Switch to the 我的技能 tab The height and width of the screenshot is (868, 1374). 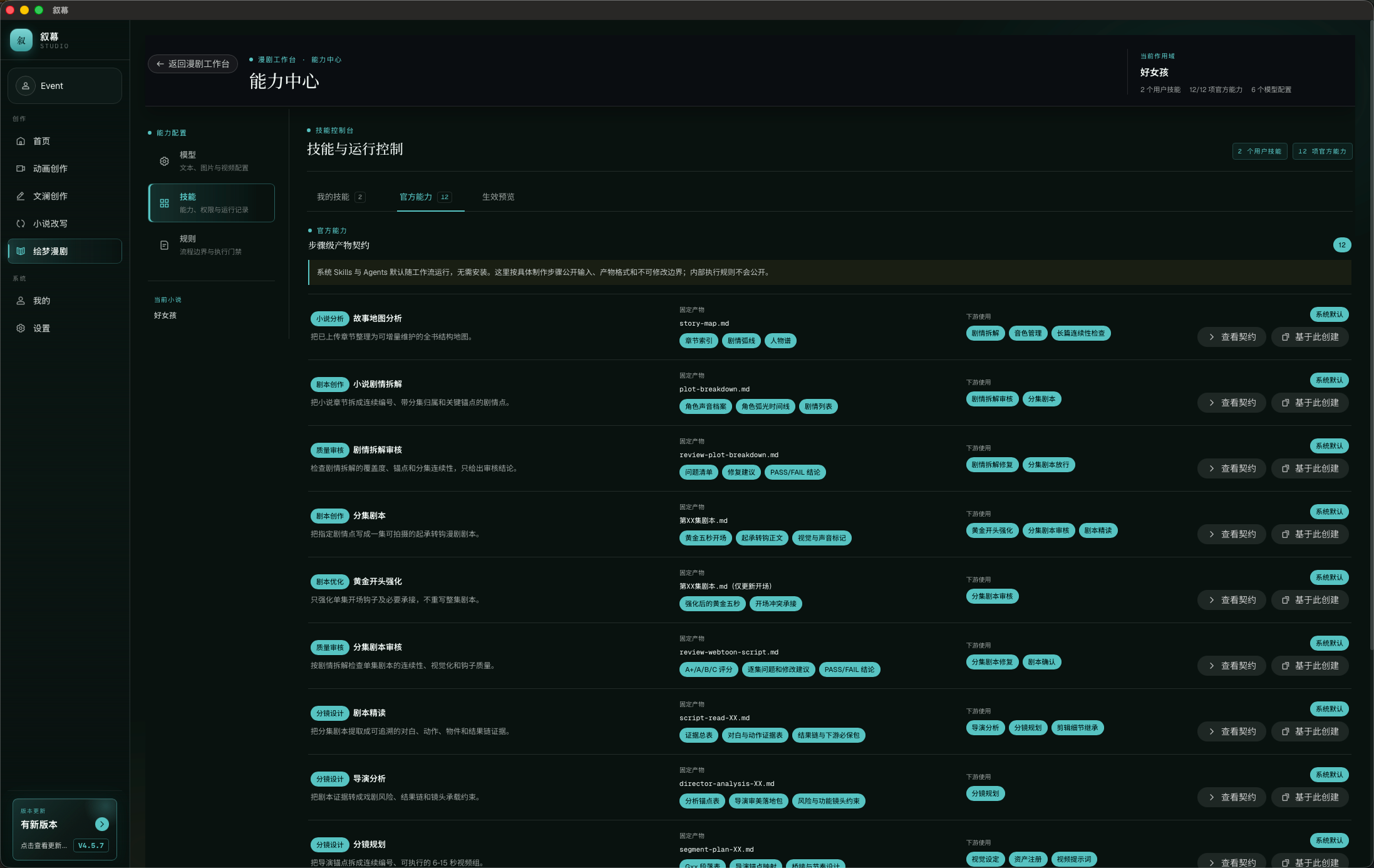[x=341, y=197]
